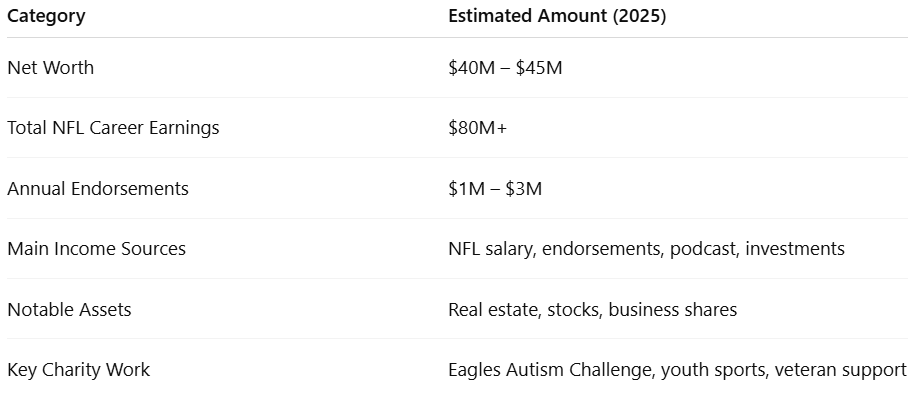Screen dimensions: 908x407
Task: Click the Category column header
Action: pyautogui.click(x=46, y=16)
